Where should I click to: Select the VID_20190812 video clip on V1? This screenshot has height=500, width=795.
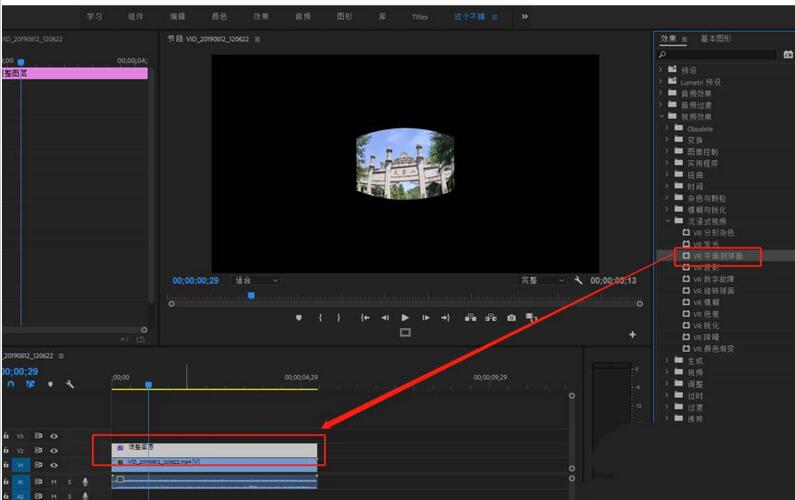[x=214, y=464]
